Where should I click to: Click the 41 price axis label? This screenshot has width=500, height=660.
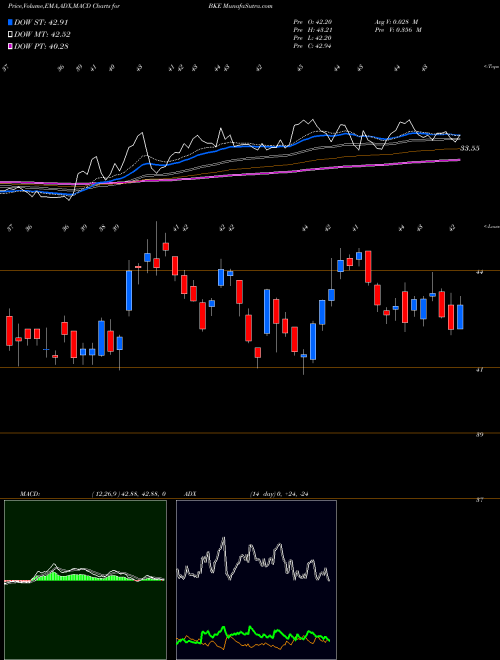tap(479, 370)
